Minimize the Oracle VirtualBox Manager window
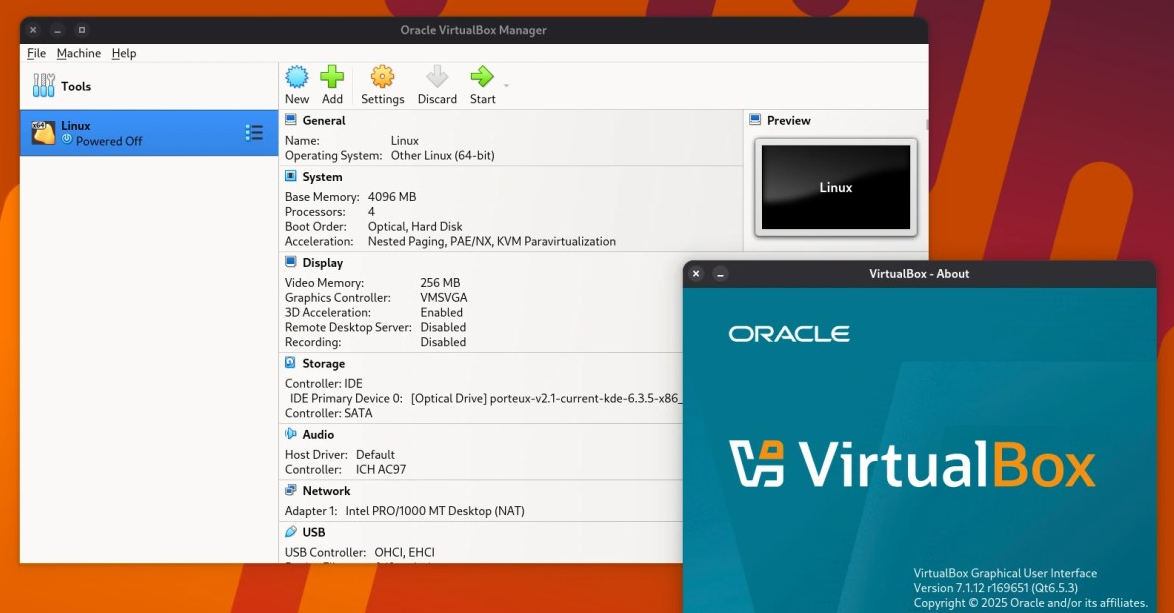1174x613 pixels. pyautogui.click(x=57, y=30)
